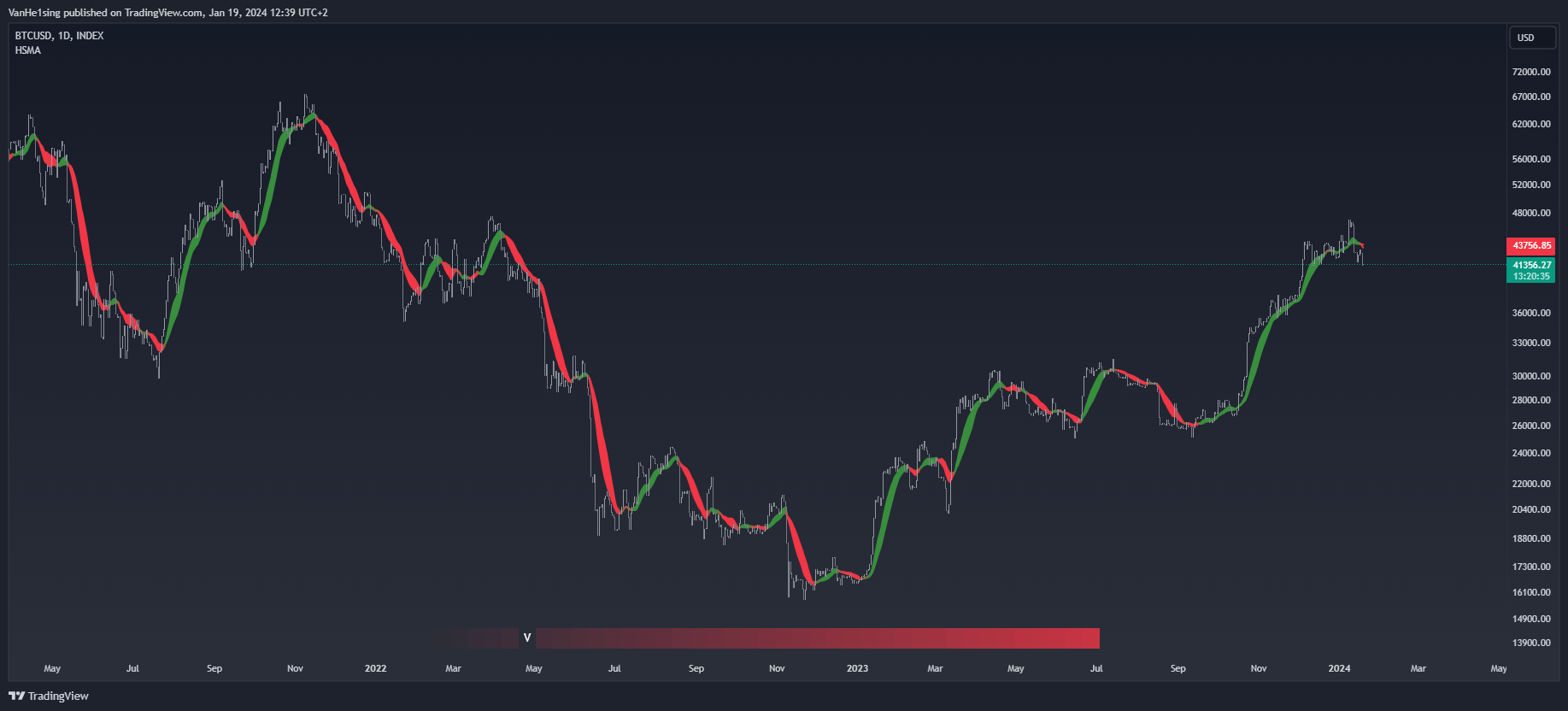This screenshot has height=711, width=1568.
Task: Click the Mar label right after 2024
Action: 1418,668
